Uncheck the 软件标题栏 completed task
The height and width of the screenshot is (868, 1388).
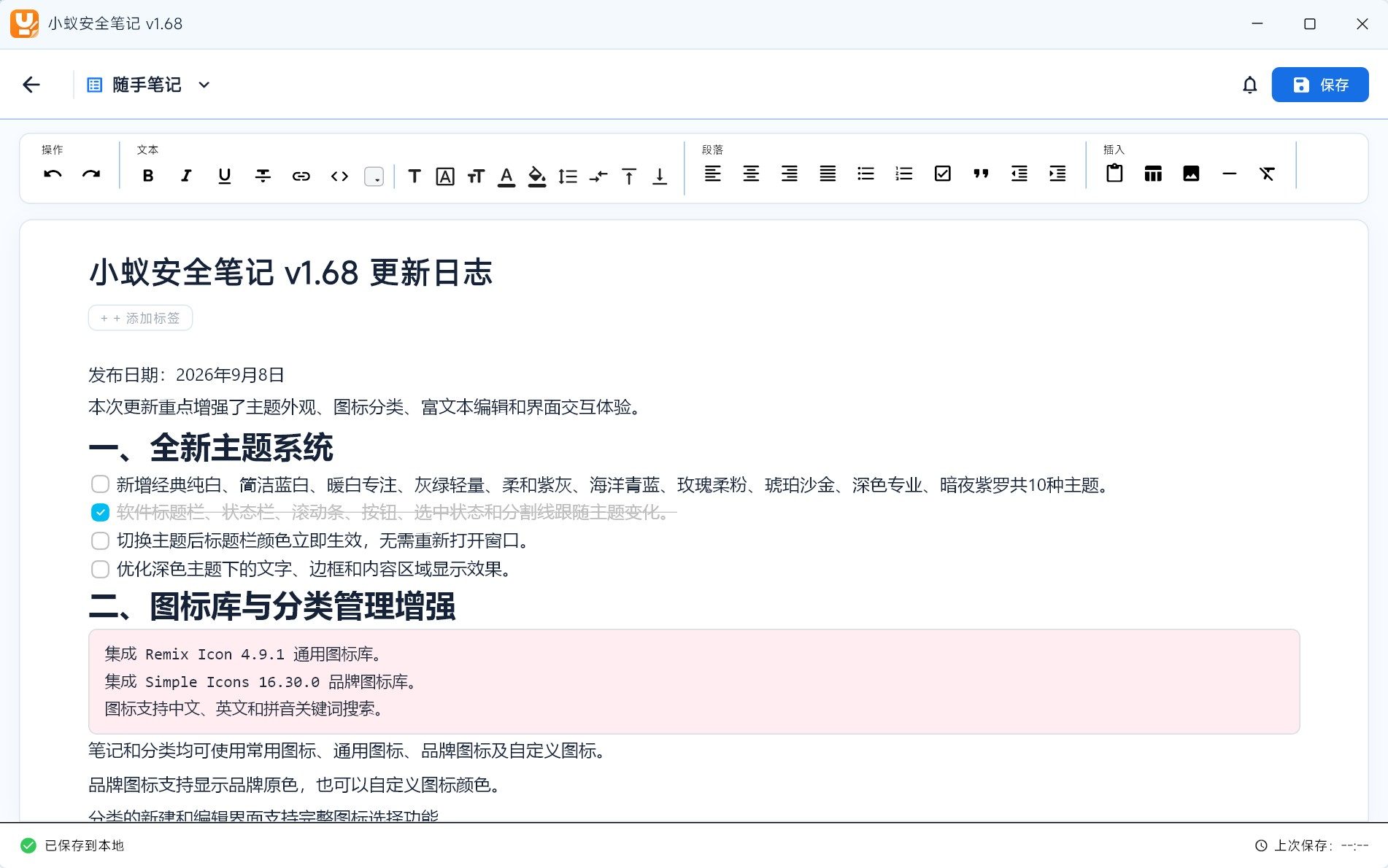pyautogui.click(x=100, y=513)
